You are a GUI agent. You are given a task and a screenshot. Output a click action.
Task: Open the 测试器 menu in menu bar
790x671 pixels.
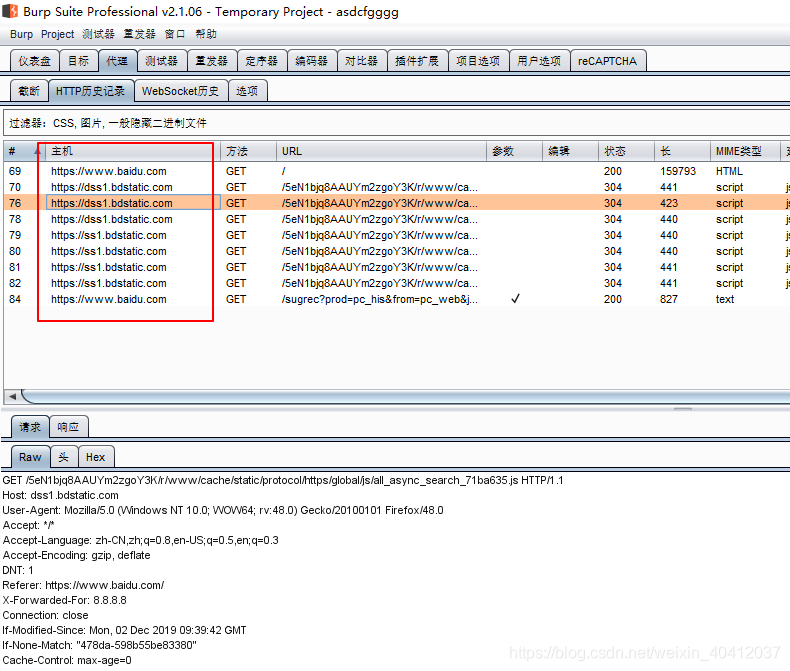[98, 34]
